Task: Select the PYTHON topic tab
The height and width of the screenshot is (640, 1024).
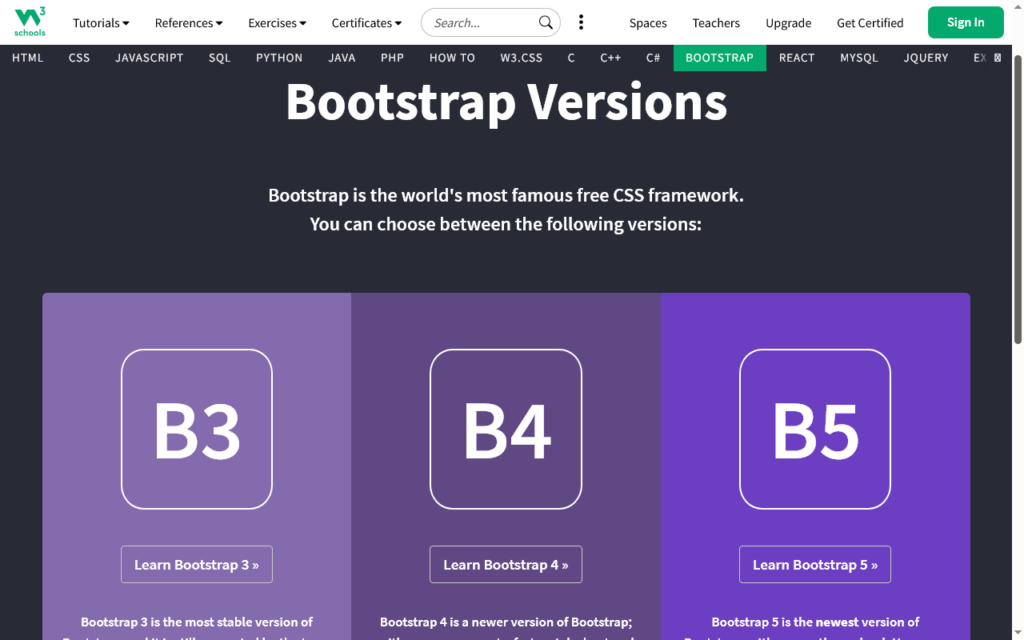Action: pos(279,58)
